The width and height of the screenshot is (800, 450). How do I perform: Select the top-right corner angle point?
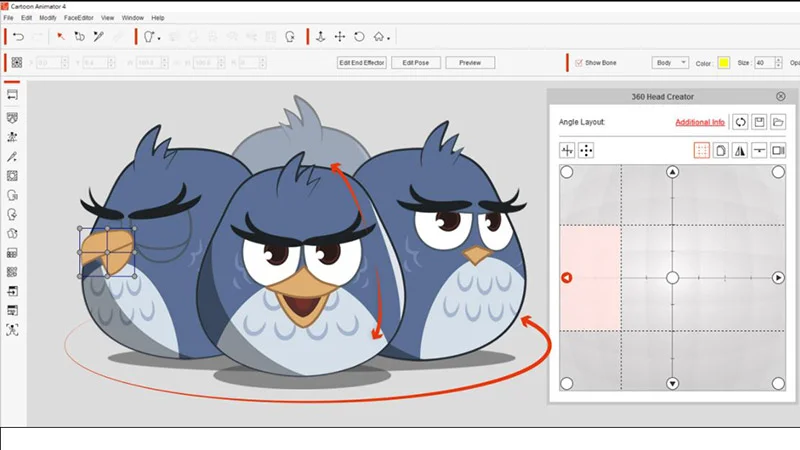778,172
